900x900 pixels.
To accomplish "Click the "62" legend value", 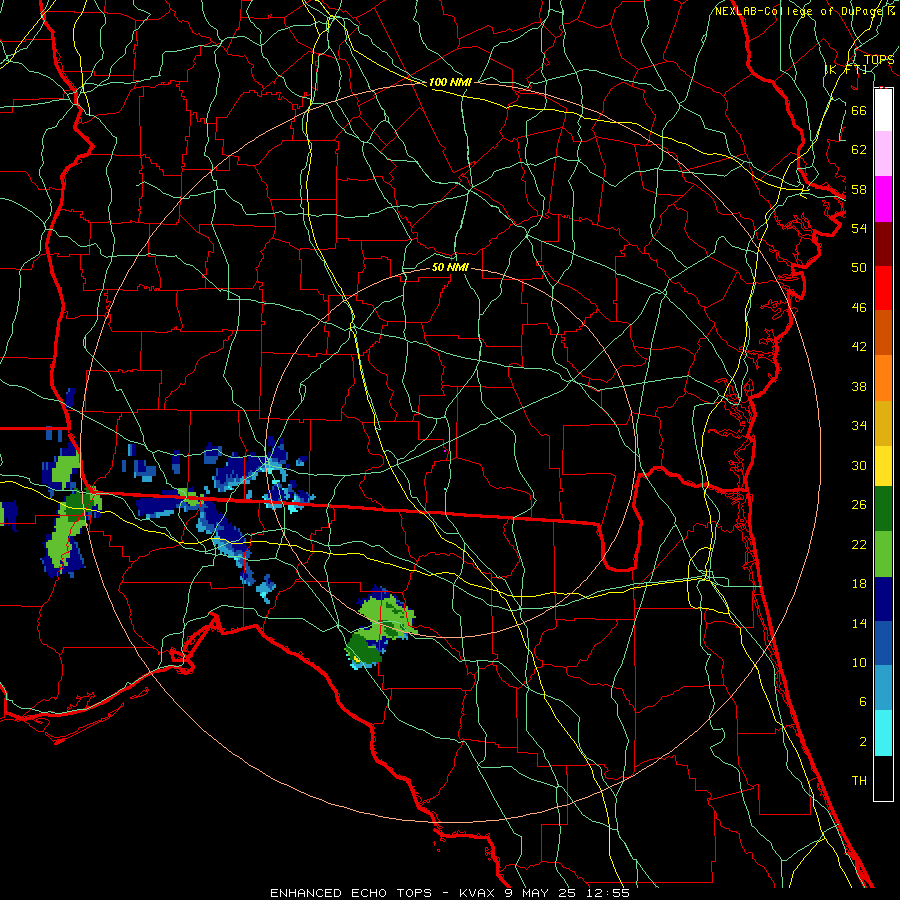I will pyautogui.click(x=859, y=150).
